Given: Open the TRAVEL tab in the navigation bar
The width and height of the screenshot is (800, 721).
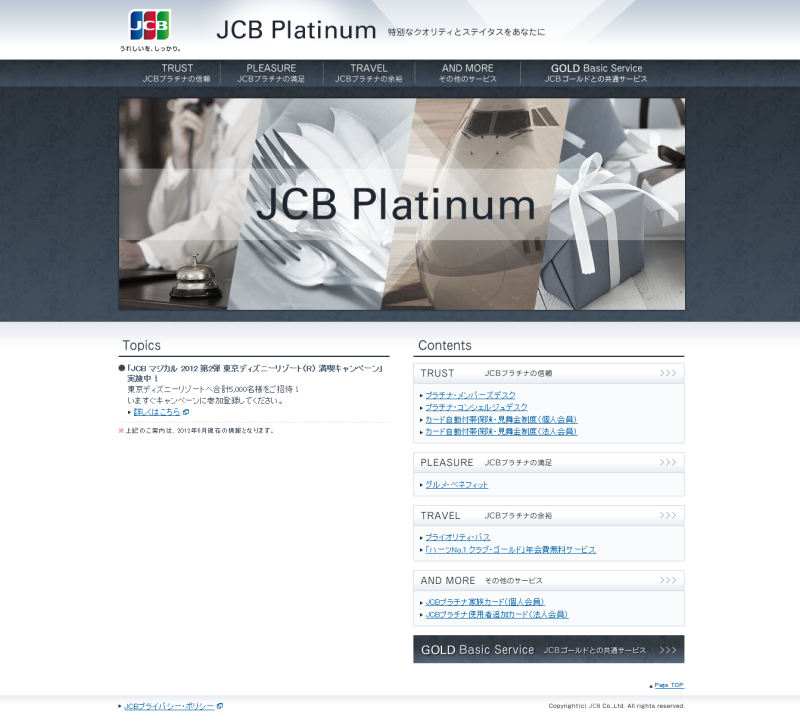Looking at the screenshot, I should coord(368,73).
